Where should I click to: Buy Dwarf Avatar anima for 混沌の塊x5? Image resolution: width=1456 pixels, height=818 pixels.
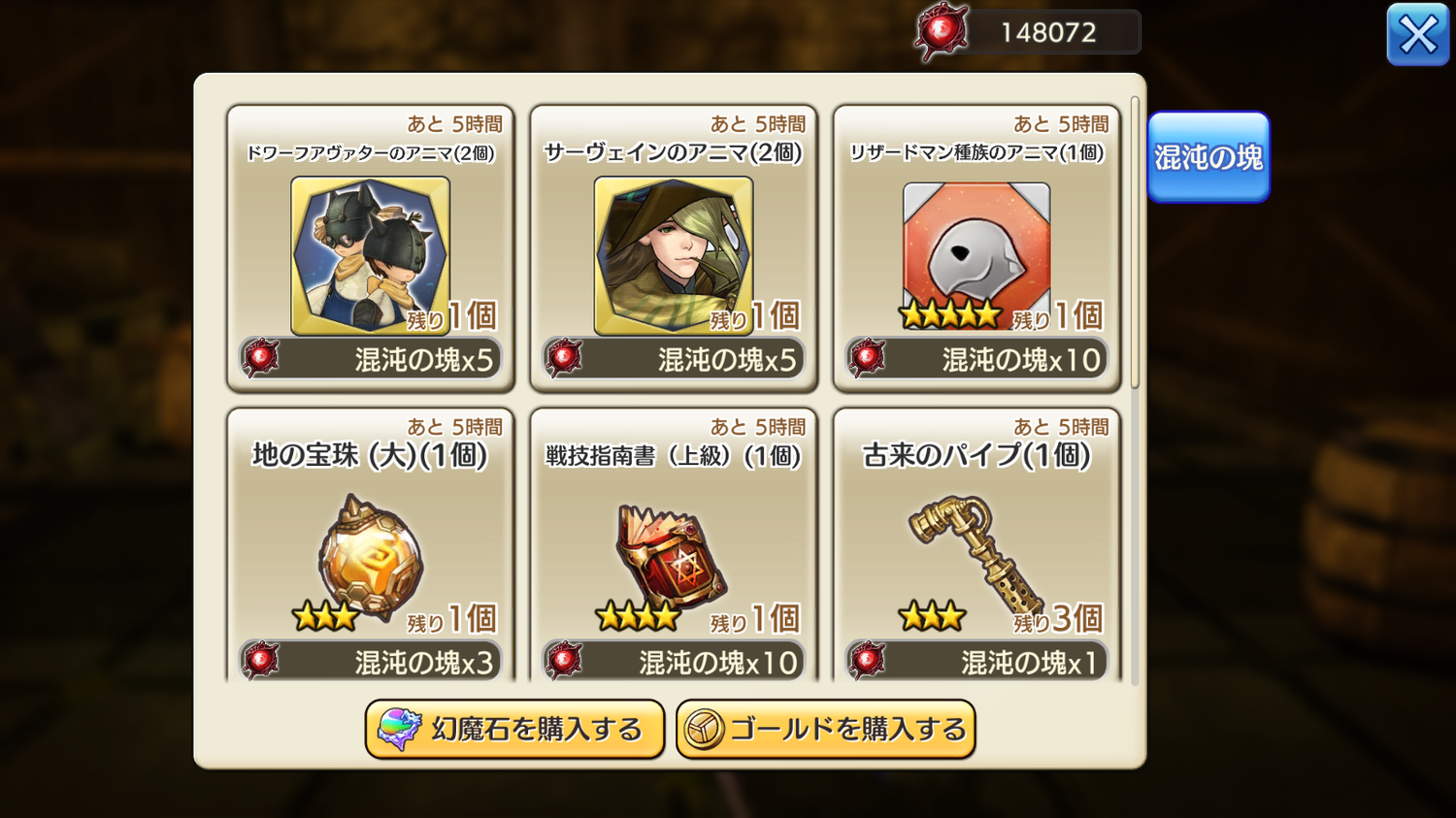(x=371, y=359)
